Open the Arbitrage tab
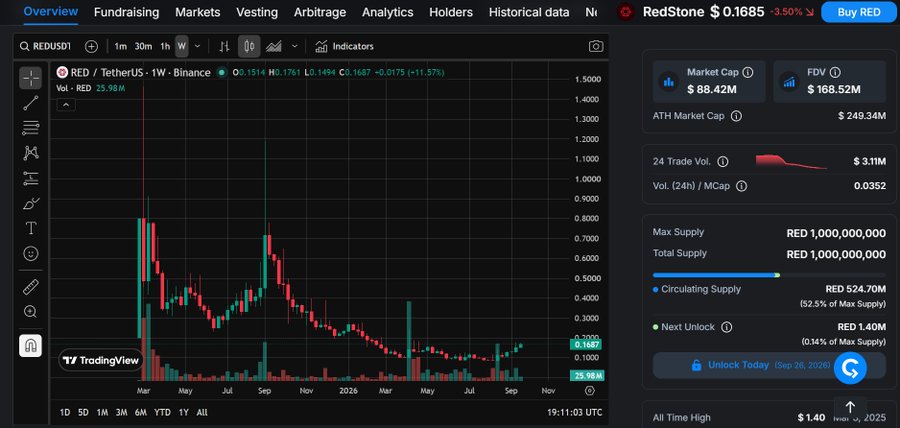 coord(320,12)
